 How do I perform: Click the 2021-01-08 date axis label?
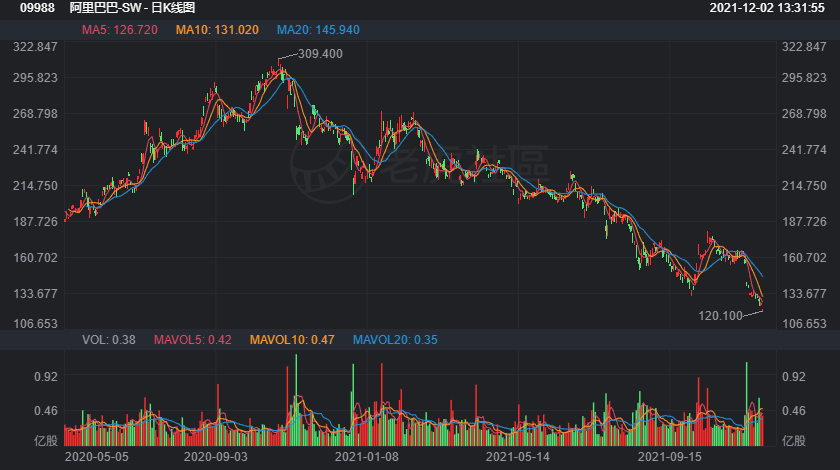point(367,457)
